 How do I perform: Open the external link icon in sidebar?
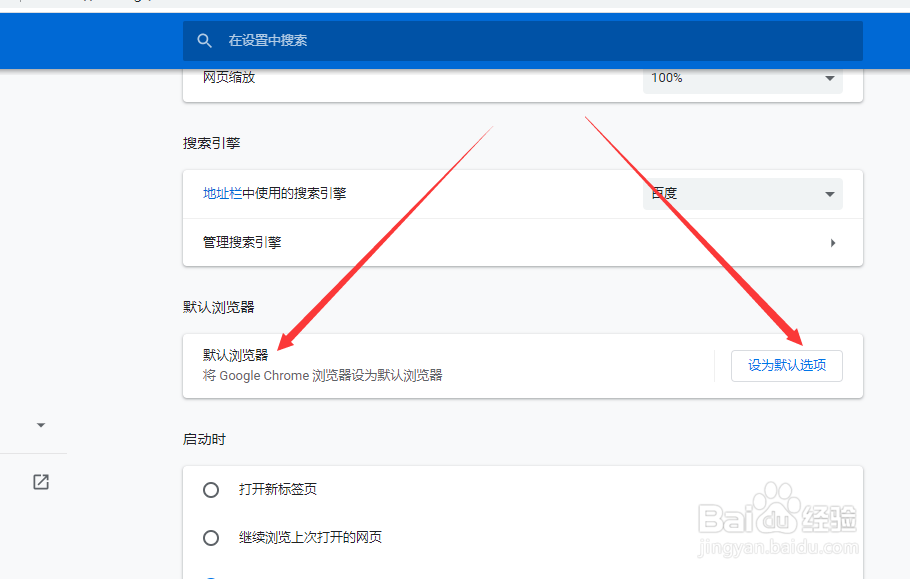click(x=41, y=482)
